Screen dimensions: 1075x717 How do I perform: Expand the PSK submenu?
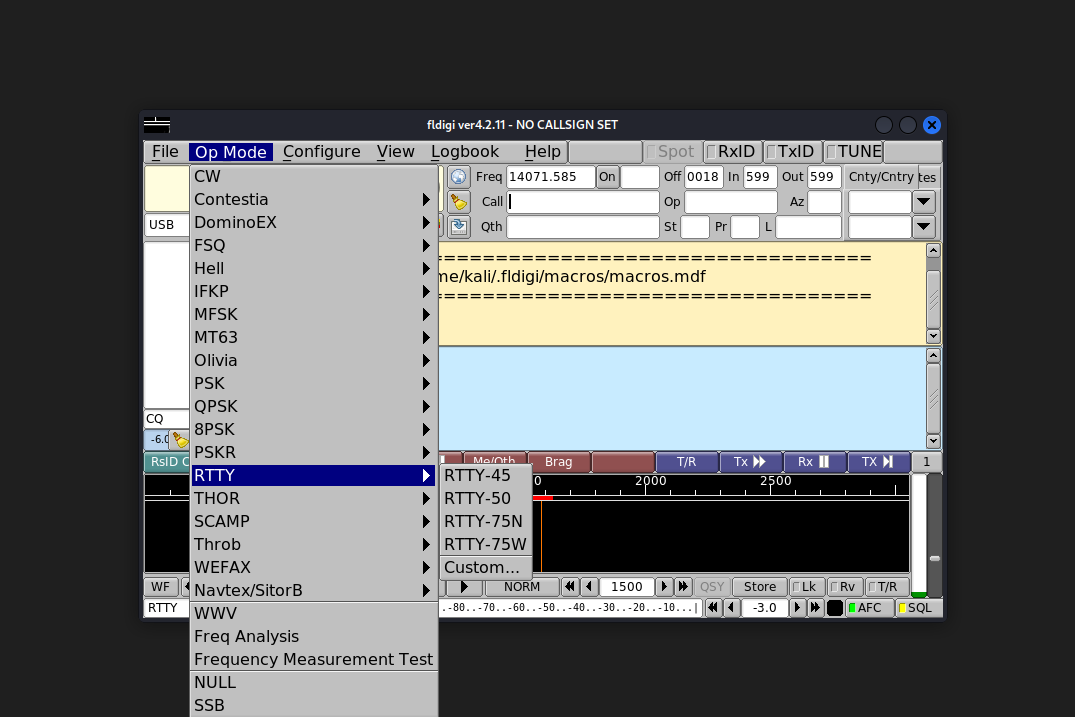coord(314,384)
